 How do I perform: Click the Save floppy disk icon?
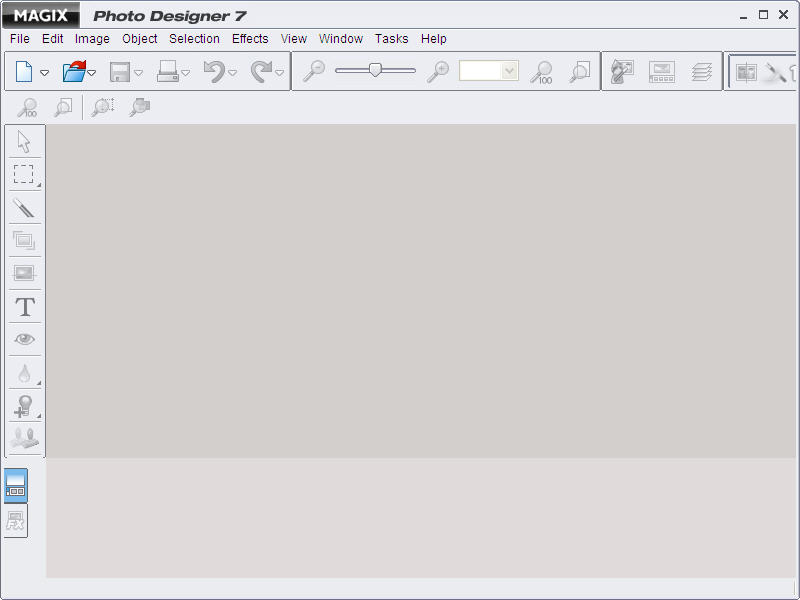pos(120,72)
